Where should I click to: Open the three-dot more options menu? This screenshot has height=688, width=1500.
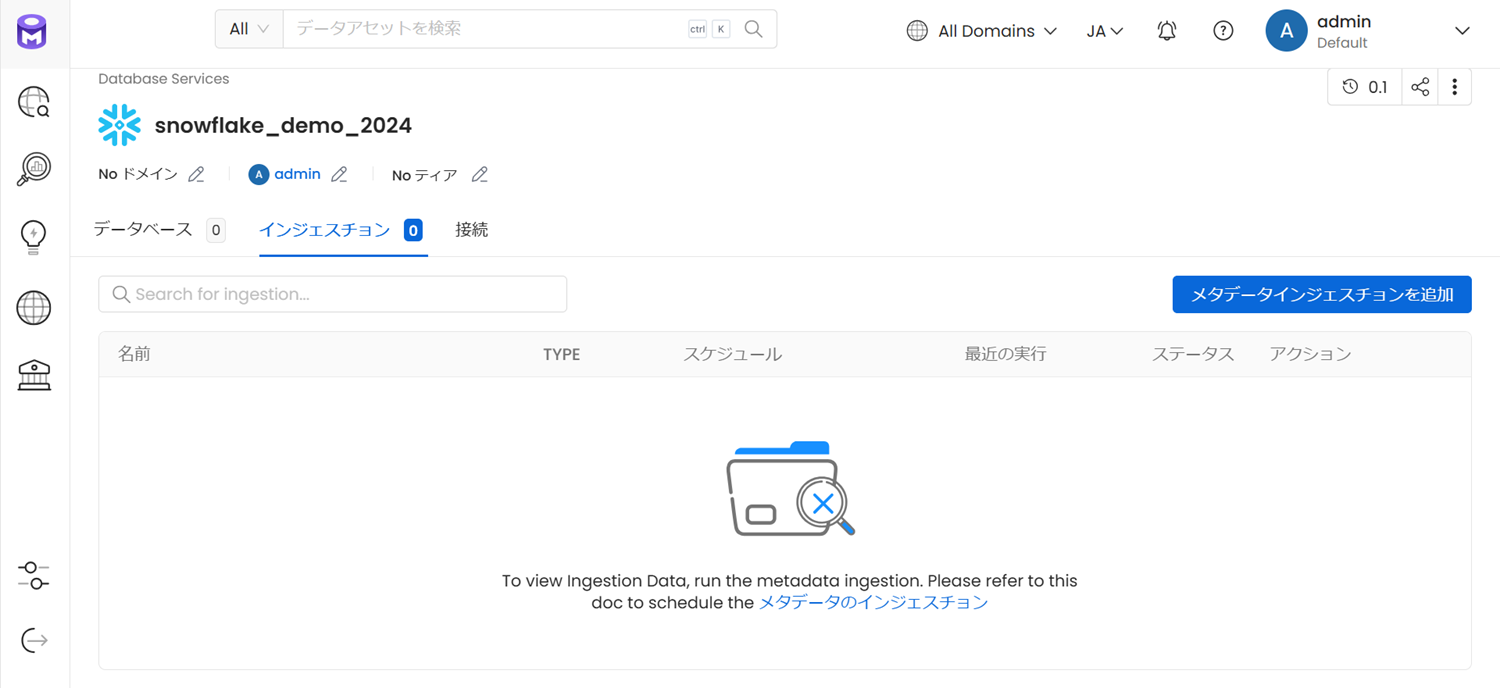click(x=1455, y=87)
